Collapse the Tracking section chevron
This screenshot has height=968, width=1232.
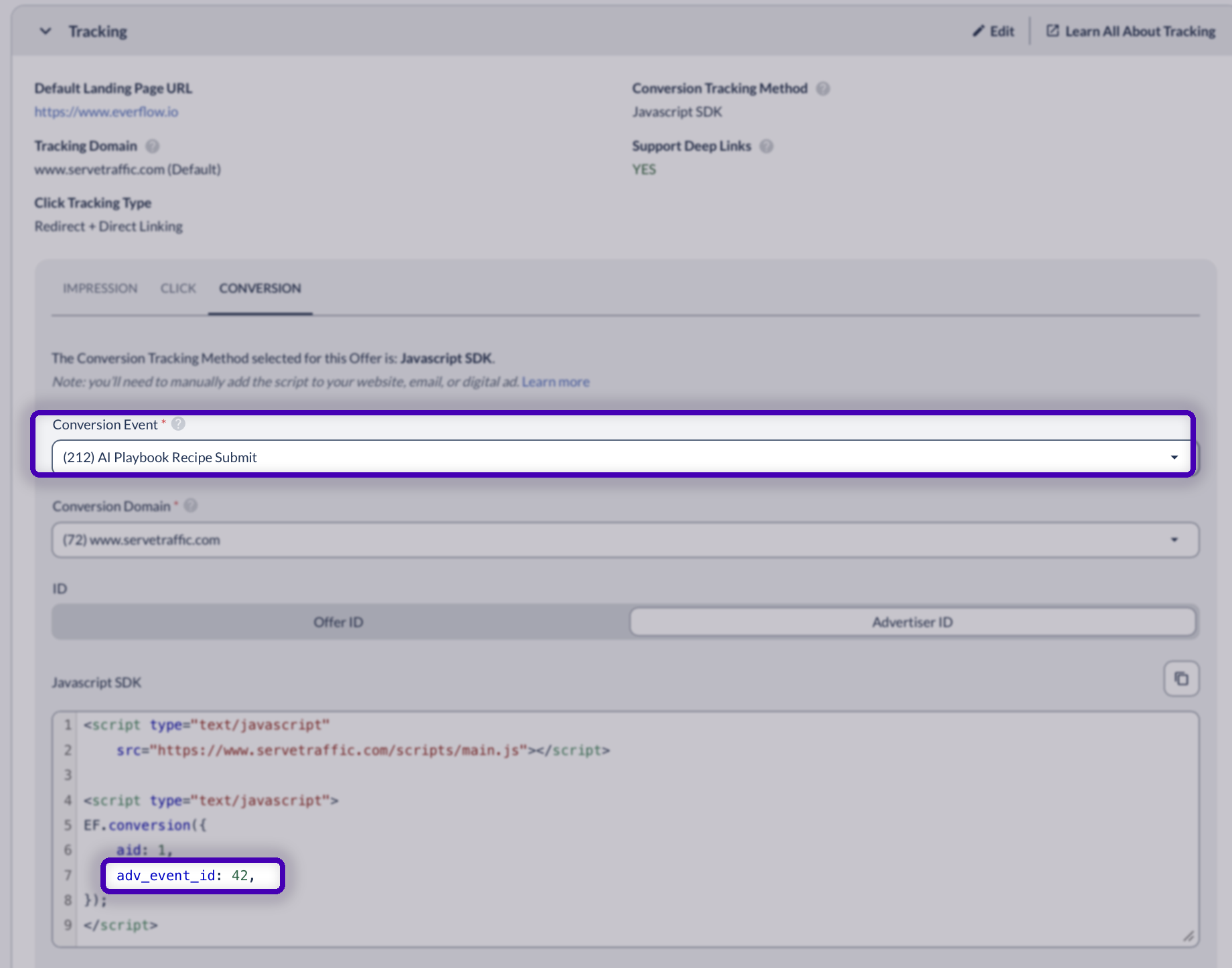[46, 31]
